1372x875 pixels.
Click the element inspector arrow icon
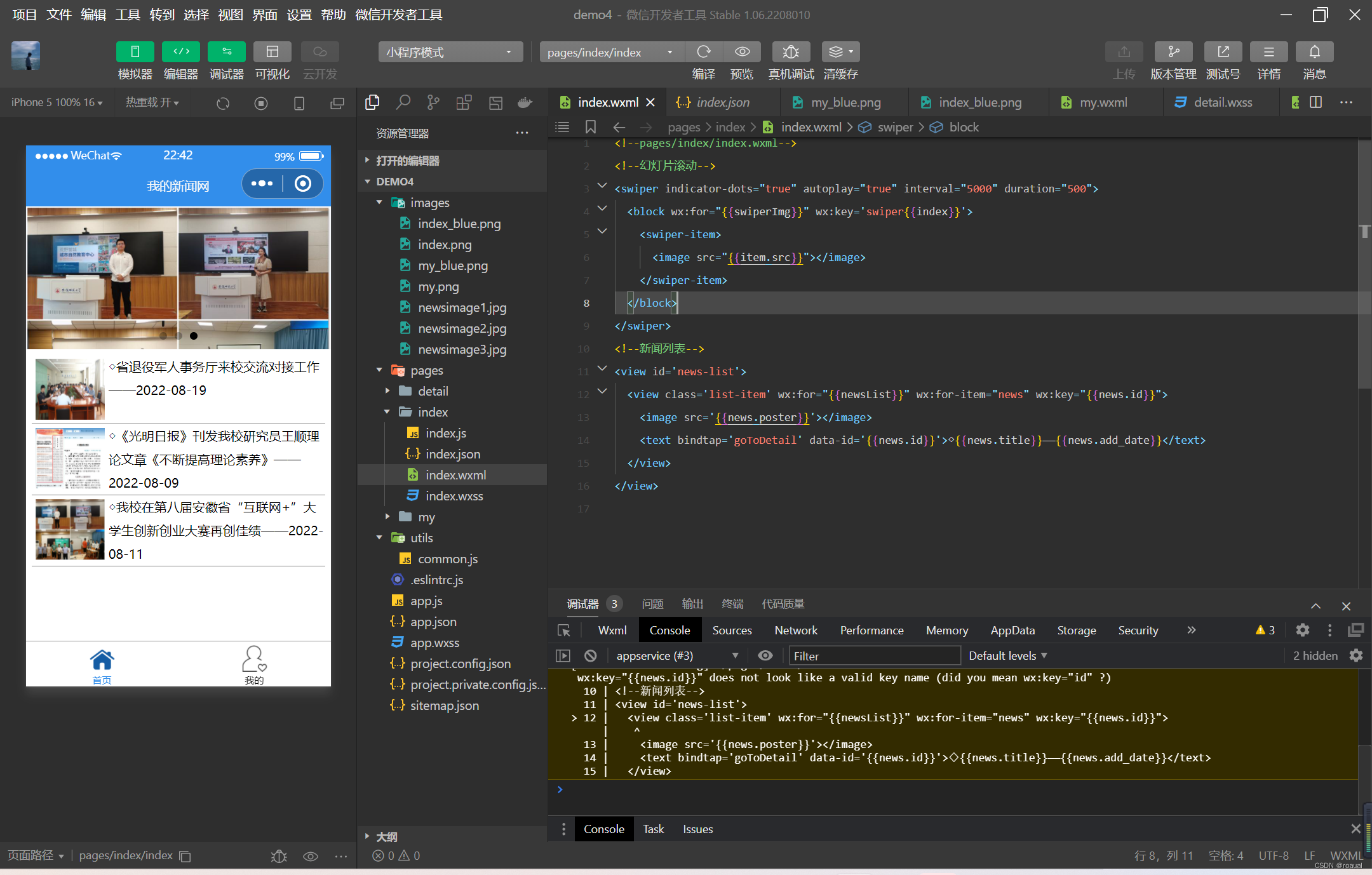coord(564,631)
